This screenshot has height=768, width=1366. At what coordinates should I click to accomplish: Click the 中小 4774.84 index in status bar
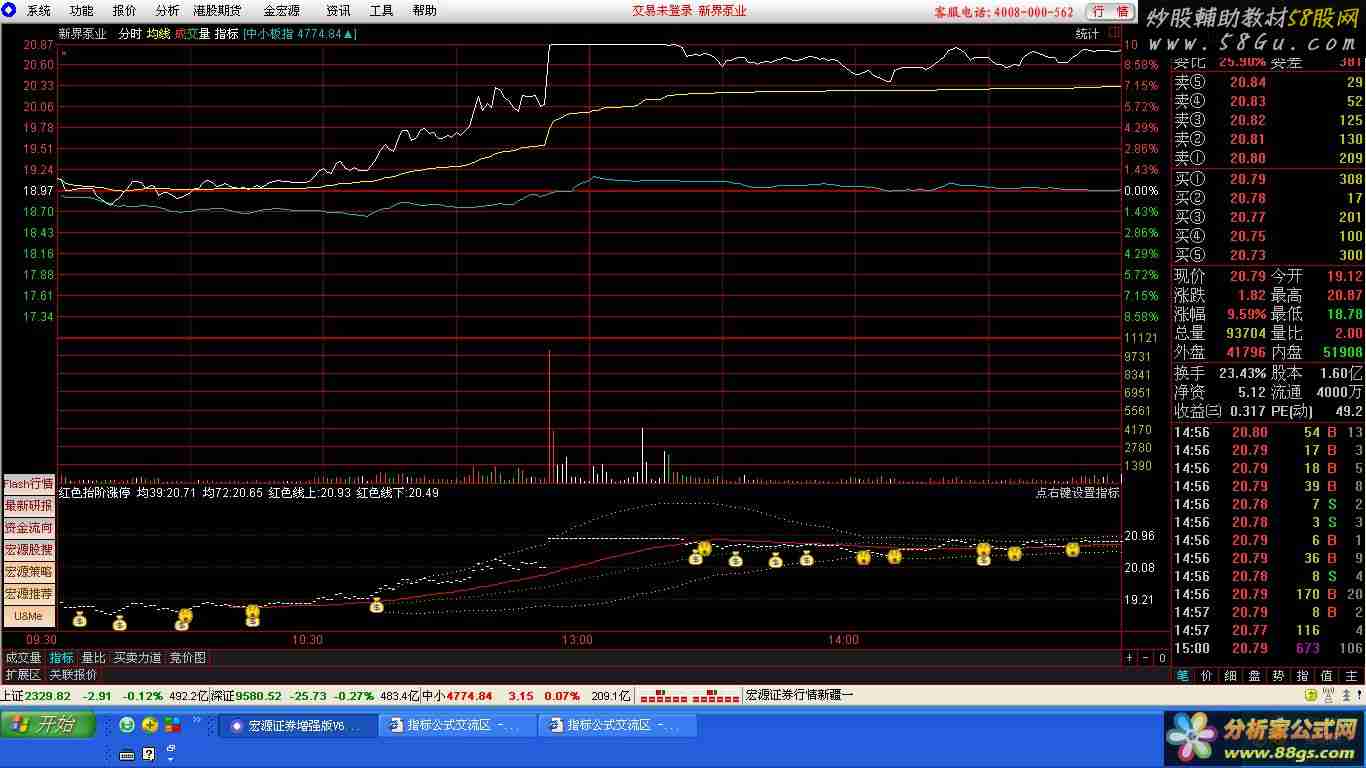tap(456, 695)
